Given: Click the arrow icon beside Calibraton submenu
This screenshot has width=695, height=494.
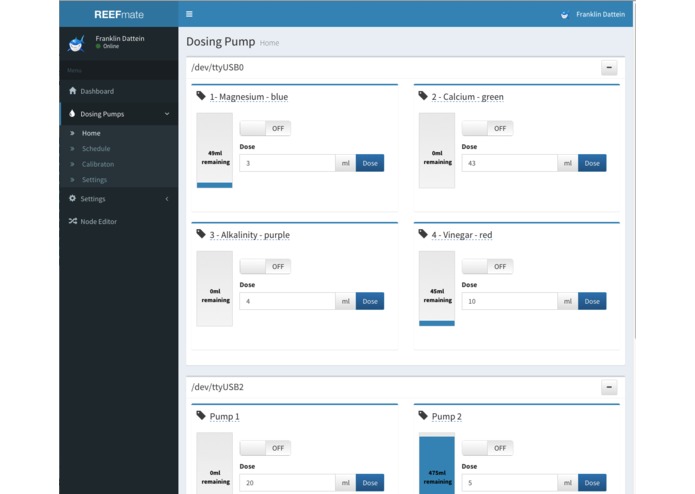Looking at the screenshot, I should point(72,164).
